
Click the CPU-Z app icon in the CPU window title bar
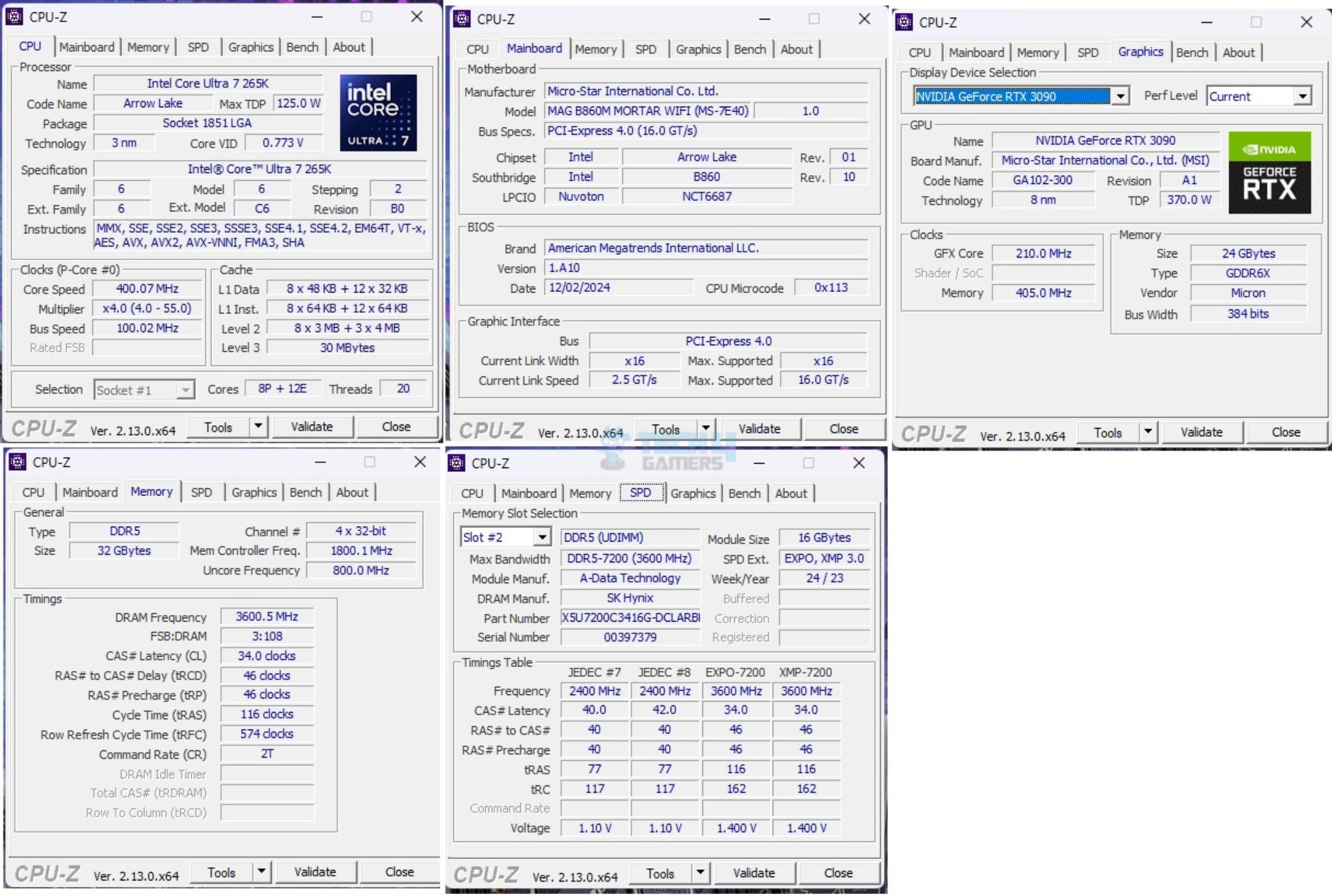14,16
